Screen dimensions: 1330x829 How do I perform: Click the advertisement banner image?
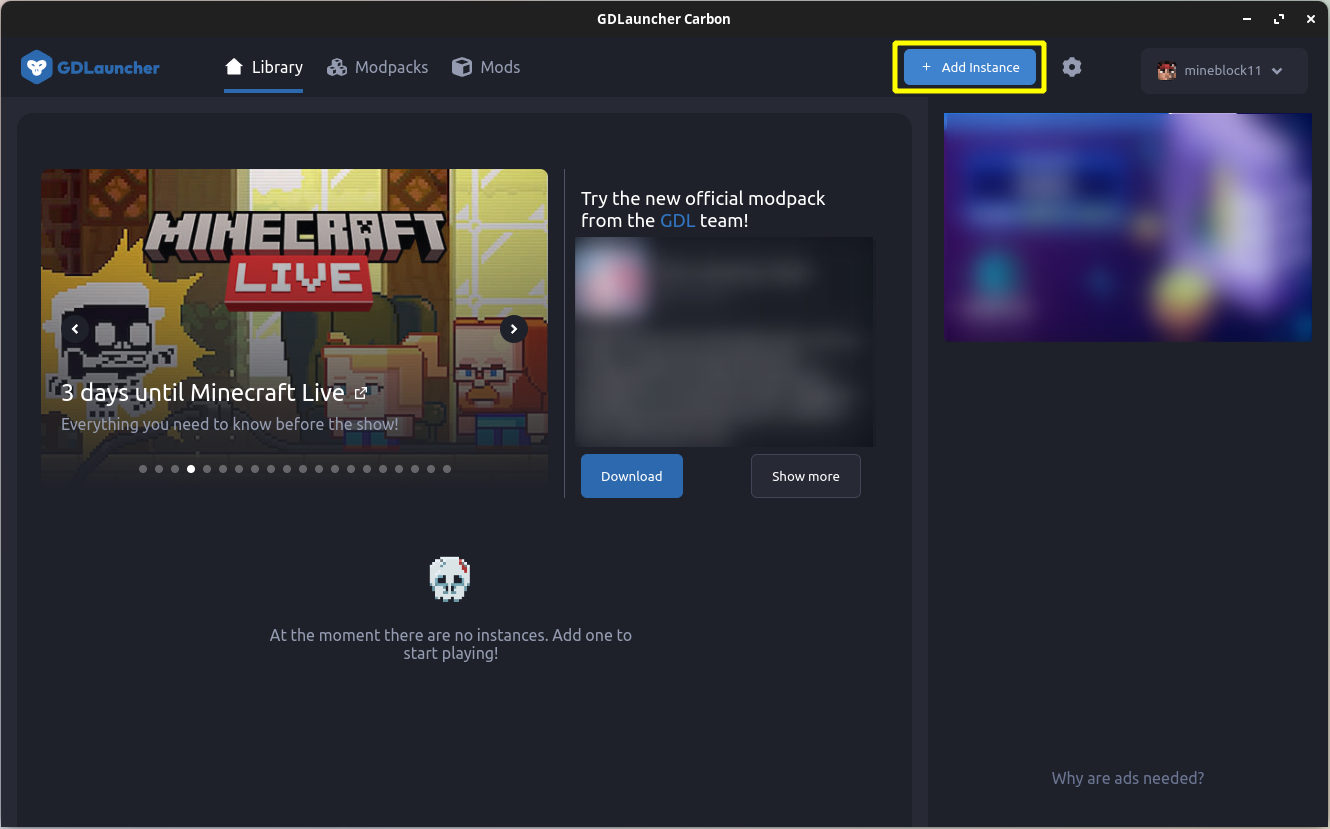click(1128, 227)
